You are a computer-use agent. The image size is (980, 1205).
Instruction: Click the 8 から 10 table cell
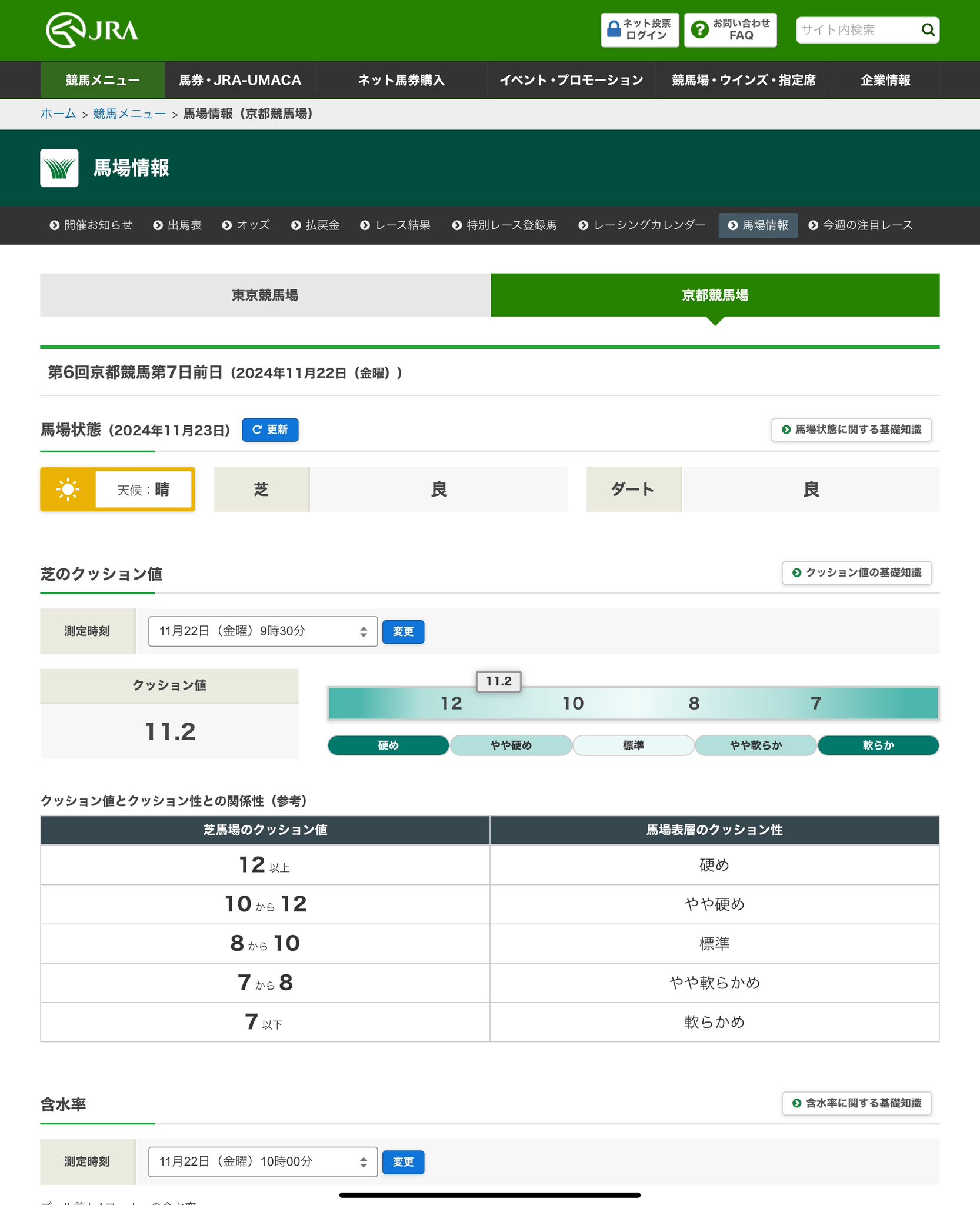(265, 944)
